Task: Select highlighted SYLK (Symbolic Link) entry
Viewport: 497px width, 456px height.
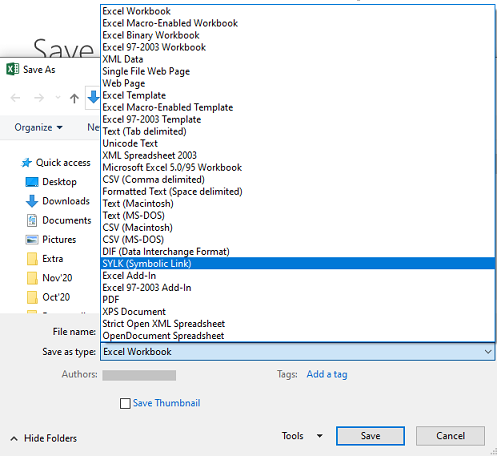Action: (x=298, y=263)
